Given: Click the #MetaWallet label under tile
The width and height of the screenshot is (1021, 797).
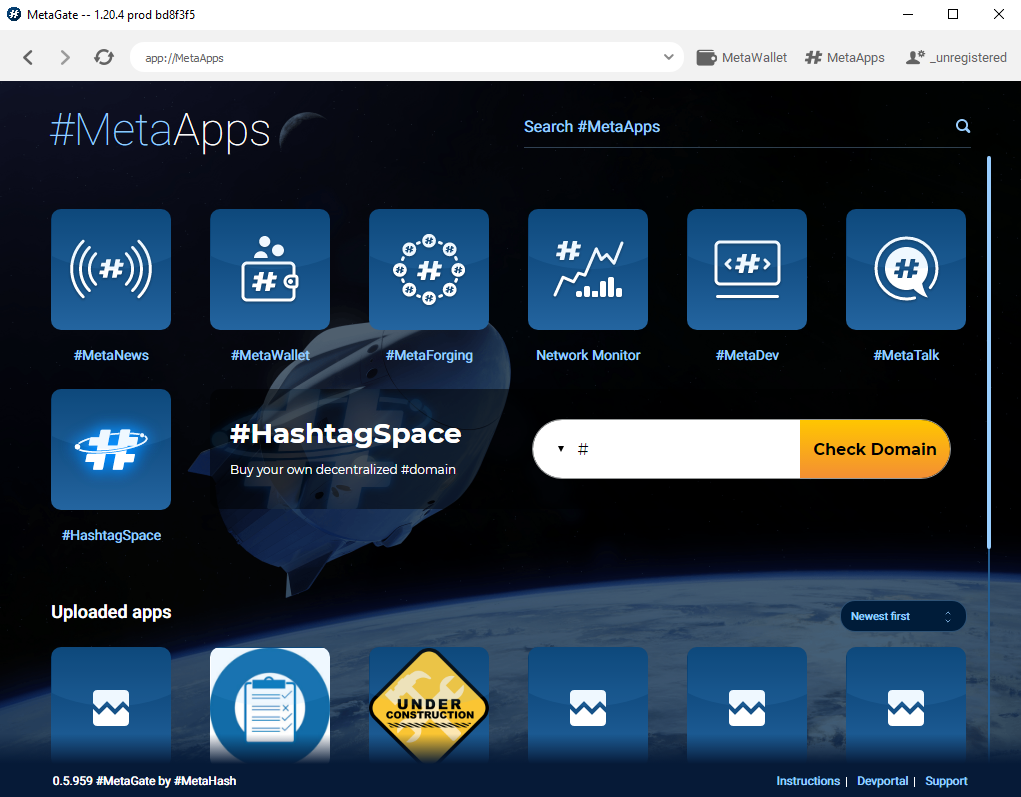Looking at the screenshot, I should point(270,355).
